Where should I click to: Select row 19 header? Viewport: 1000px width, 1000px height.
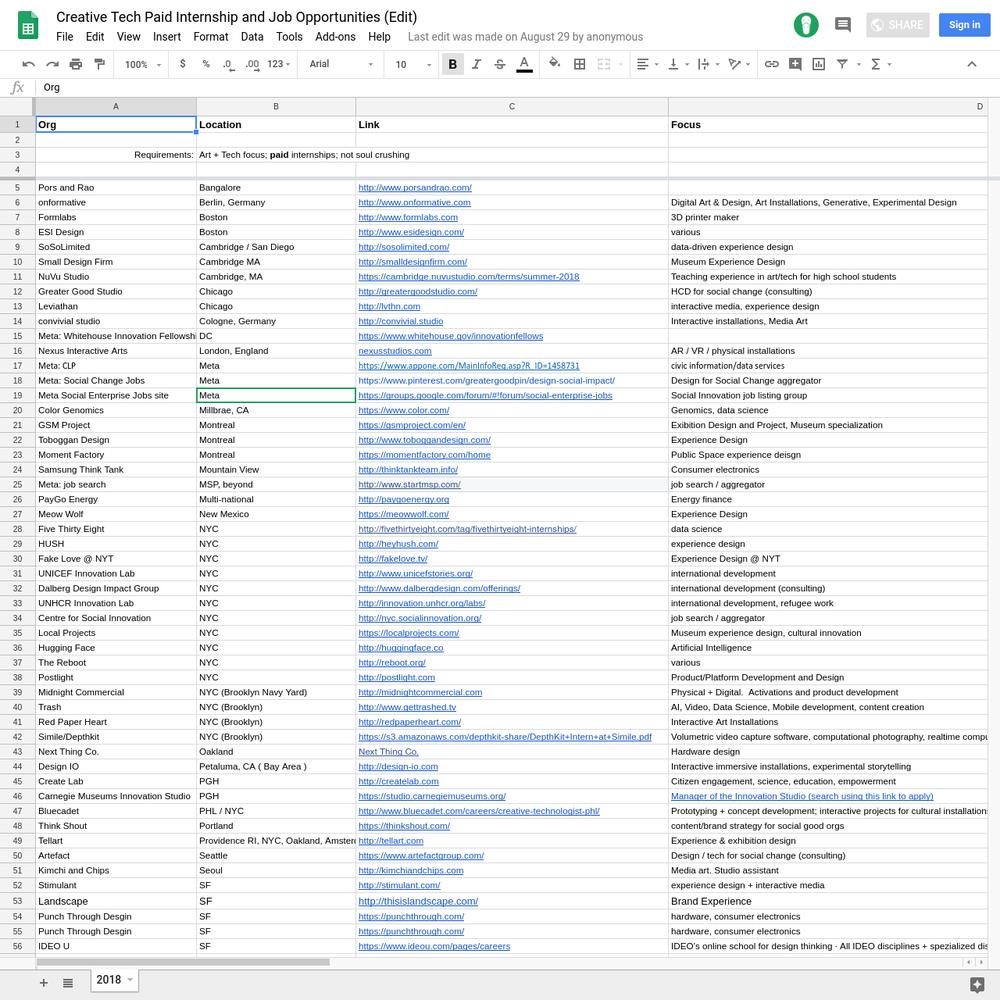[17, 395]
